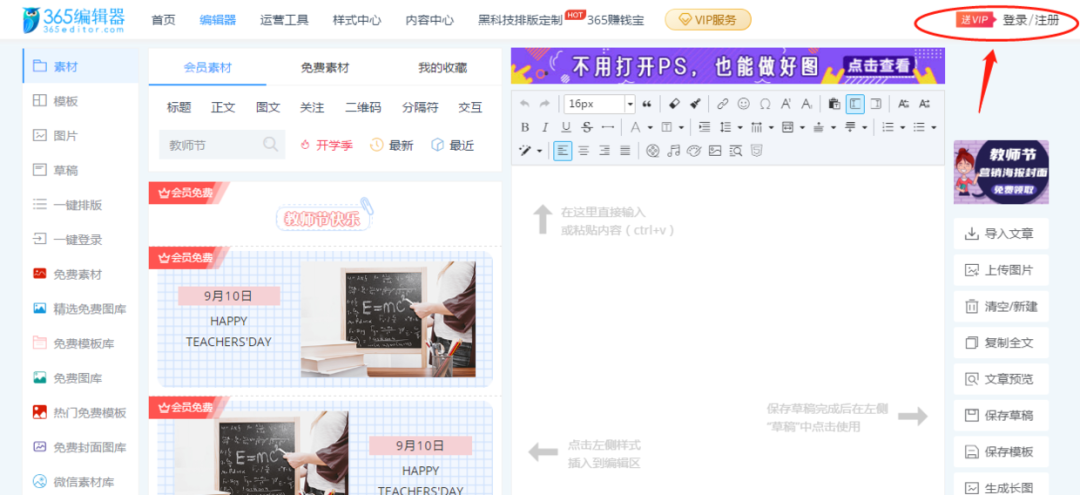Pick background color with the boxed T icon
The width and height of the screenshot is (1080, 495).
pyautogui.click(x=666, y=127)
